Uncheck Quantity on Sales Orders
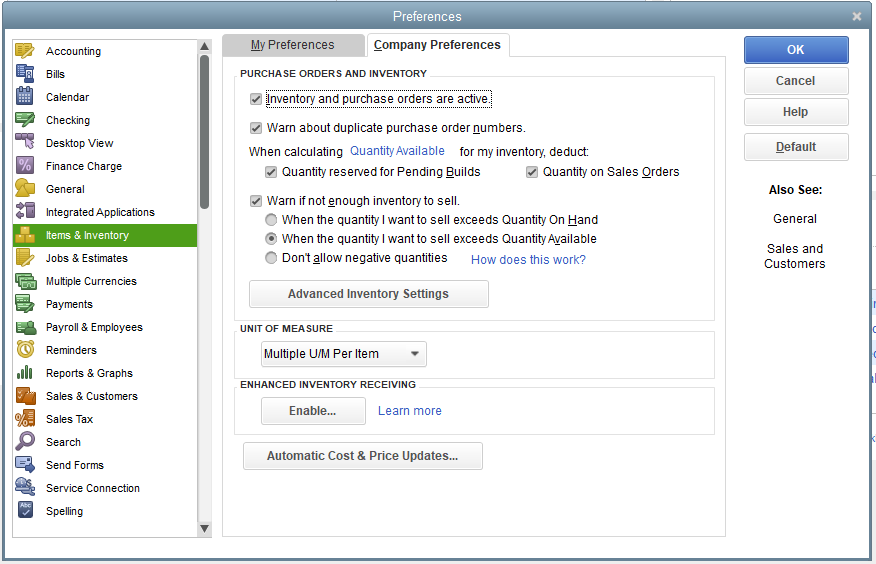 (x=533, y=172)
